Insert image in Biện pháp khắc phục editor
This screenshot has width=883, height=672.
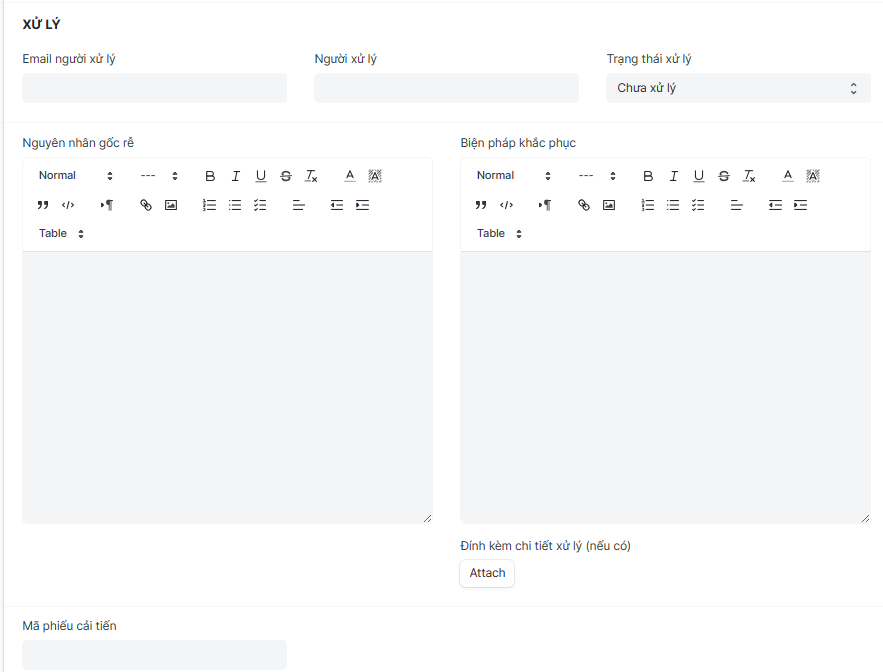click(609, 205)
